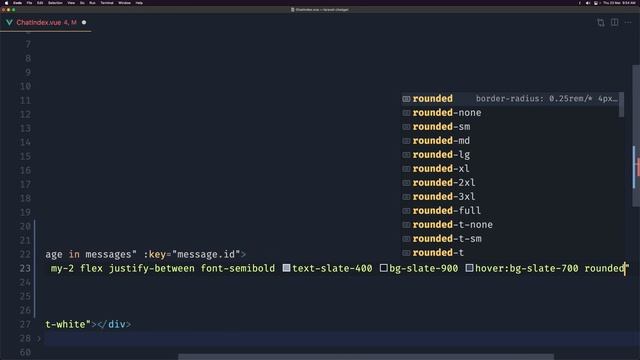Image resolution: width=640 pixels, height=360 pixels.
Task: Choose the 'rounded-lg' suggestion
Action: [511, 155]
